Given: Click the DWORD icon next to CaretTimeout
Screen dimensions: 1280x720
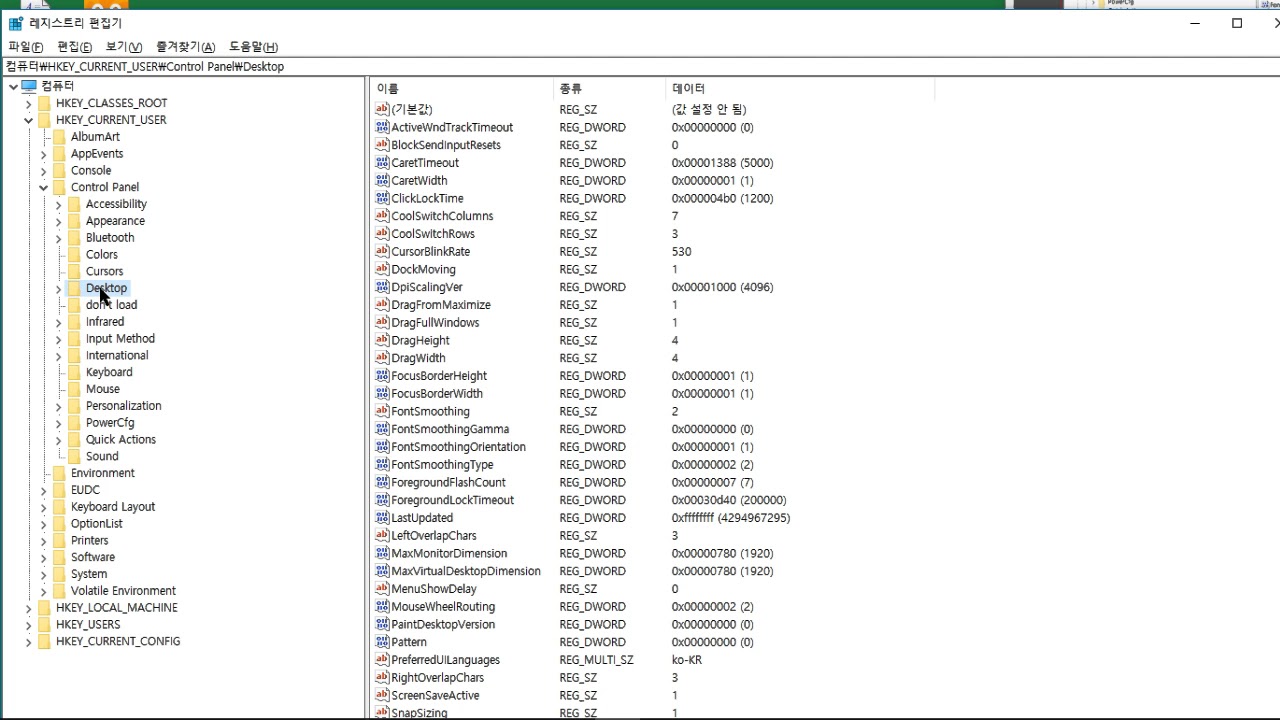Looking at the screenshot, I should coord(381,163).
